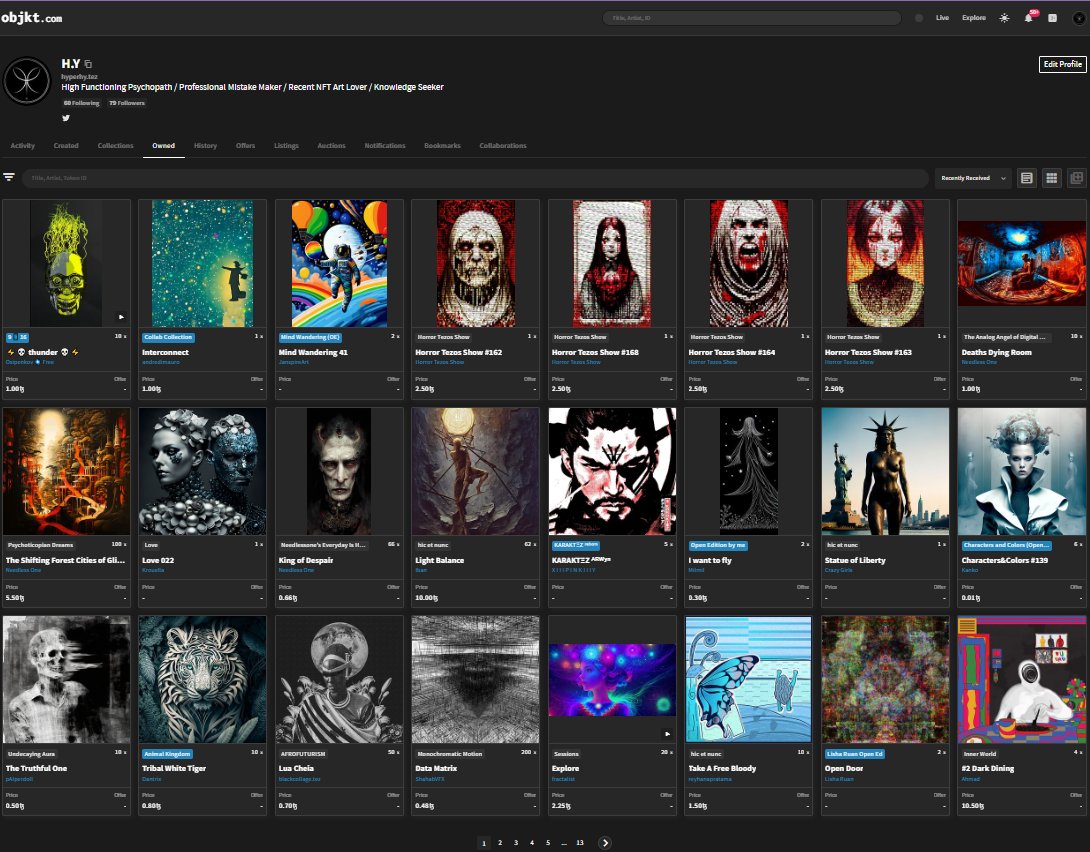Click the Mind Wandering (OE) collection tag
Viewport: 1090px width, 852px height.
click(310, 337)
